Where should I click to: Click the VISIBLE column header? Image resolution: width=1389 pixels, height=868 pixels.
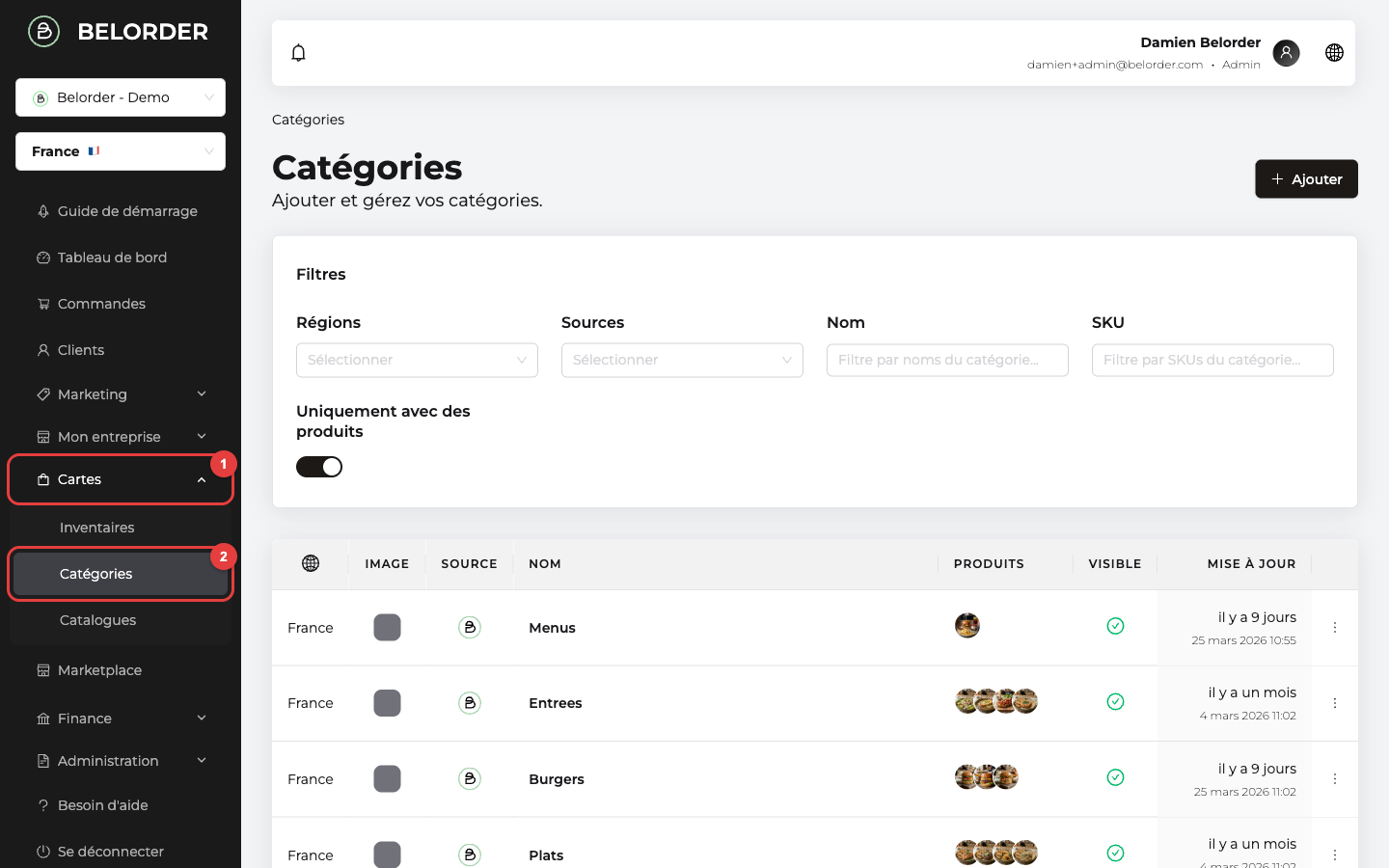coord(1115,564)
